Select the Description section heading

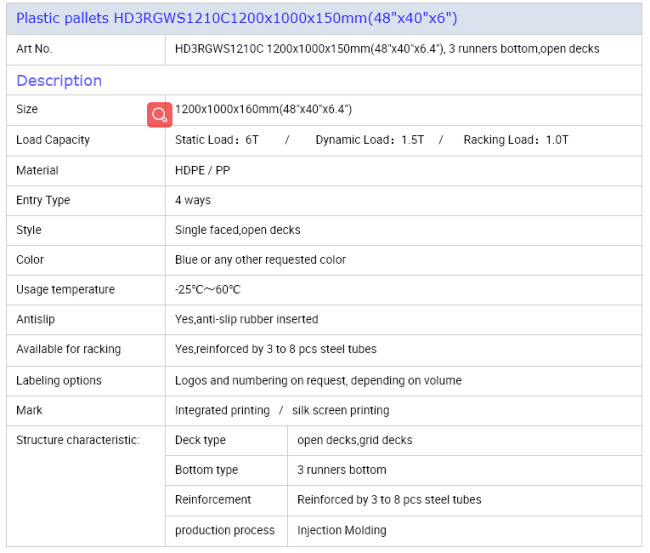(x=59, y=80)
